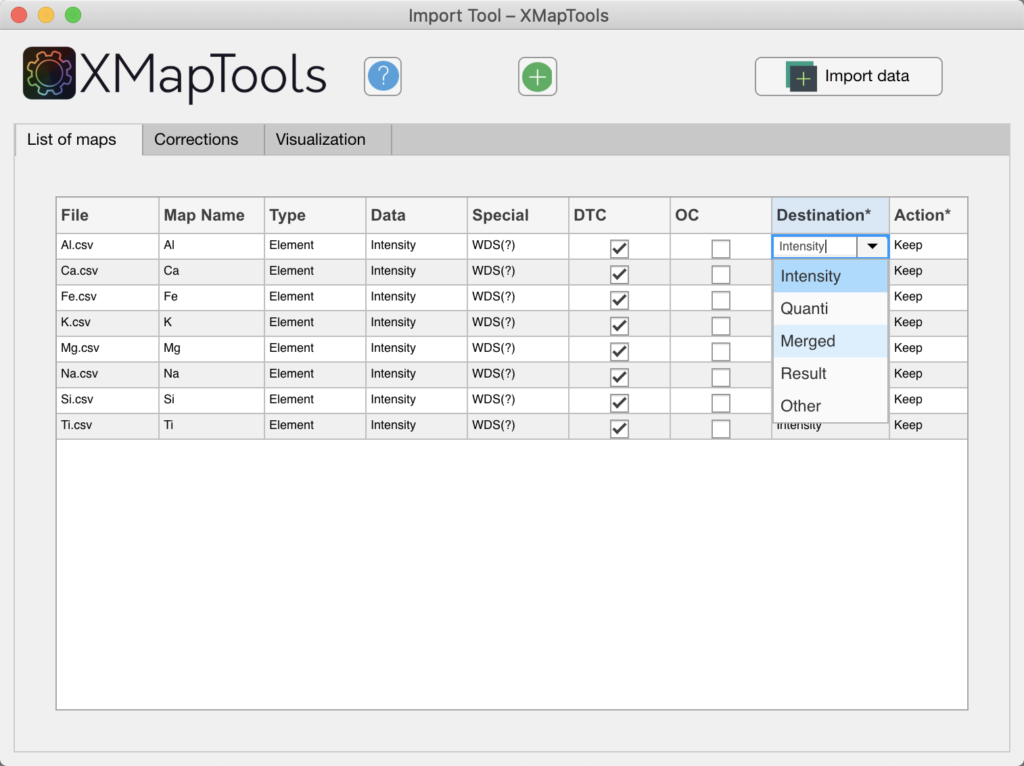Click the Data cell Intensity for Mg.csv
This screenshot has height=766, width=1024.
point(417,348)
